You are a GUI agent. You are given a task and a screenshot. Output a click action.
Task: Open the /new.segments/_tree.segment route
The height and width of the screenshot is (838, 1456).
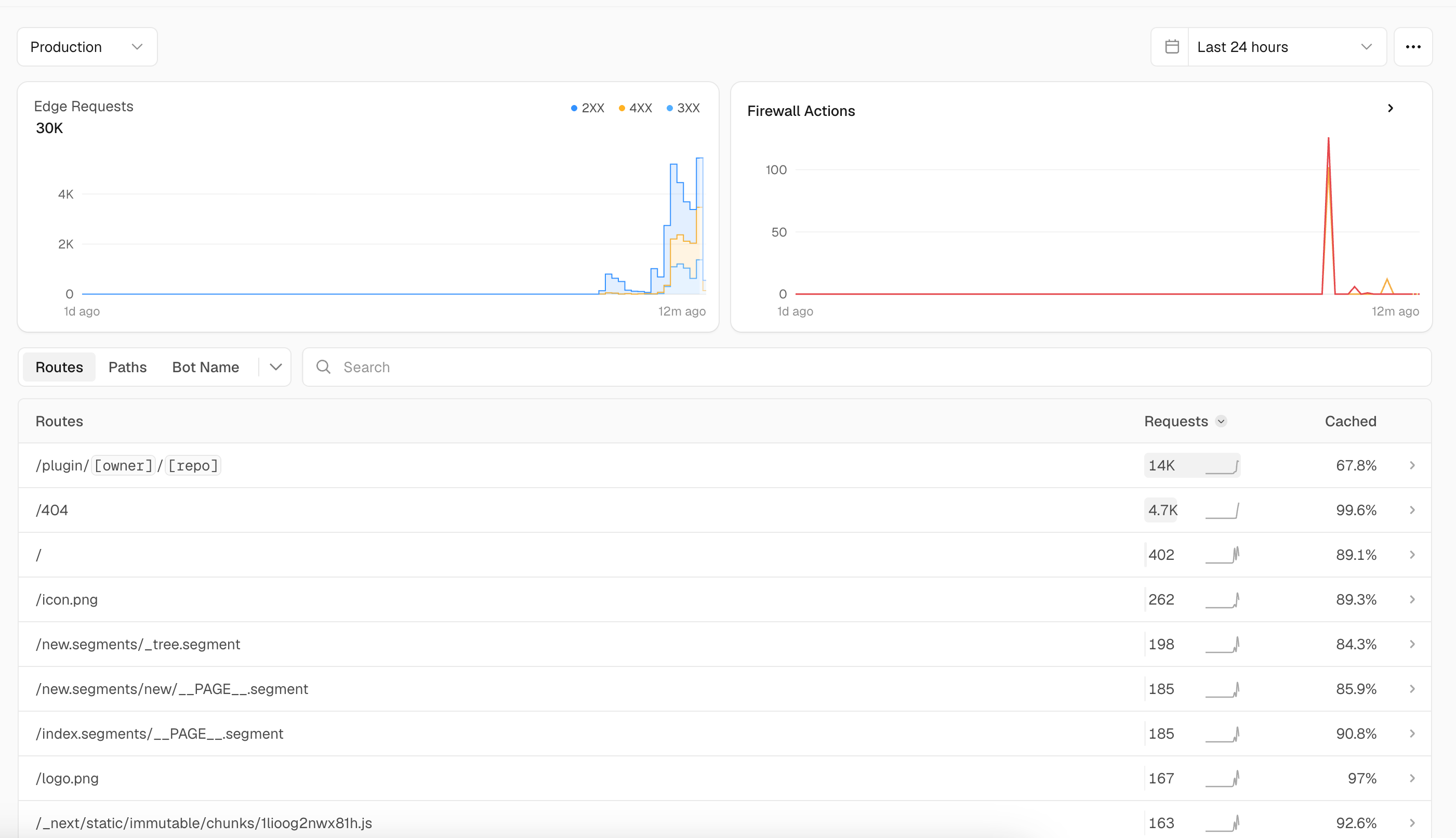pos(724,644)
